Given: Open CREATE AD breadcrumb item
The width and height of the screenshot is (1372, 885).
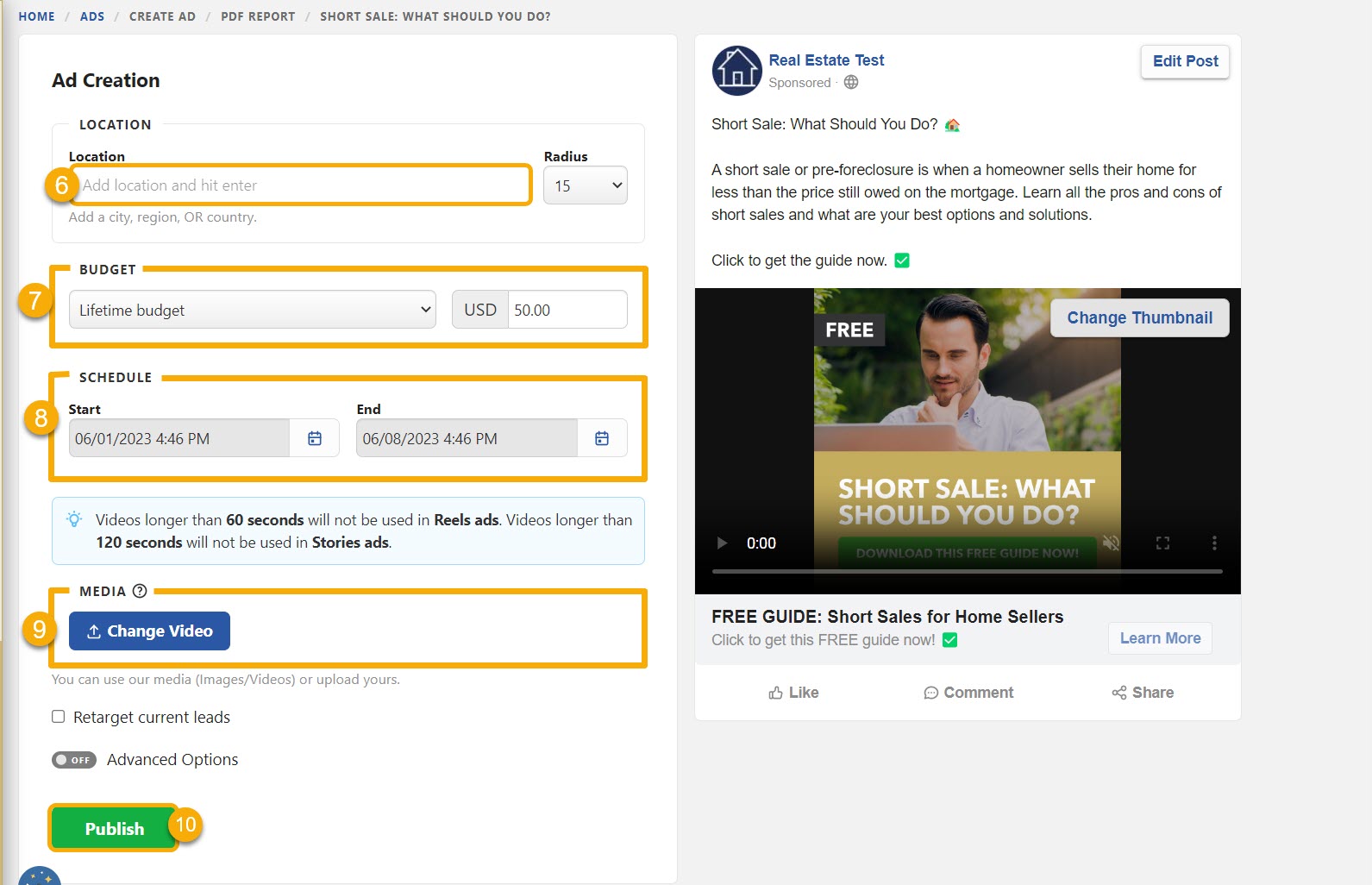Looking at the screenshot, I should pyautogui.click(x=162, y=16).
